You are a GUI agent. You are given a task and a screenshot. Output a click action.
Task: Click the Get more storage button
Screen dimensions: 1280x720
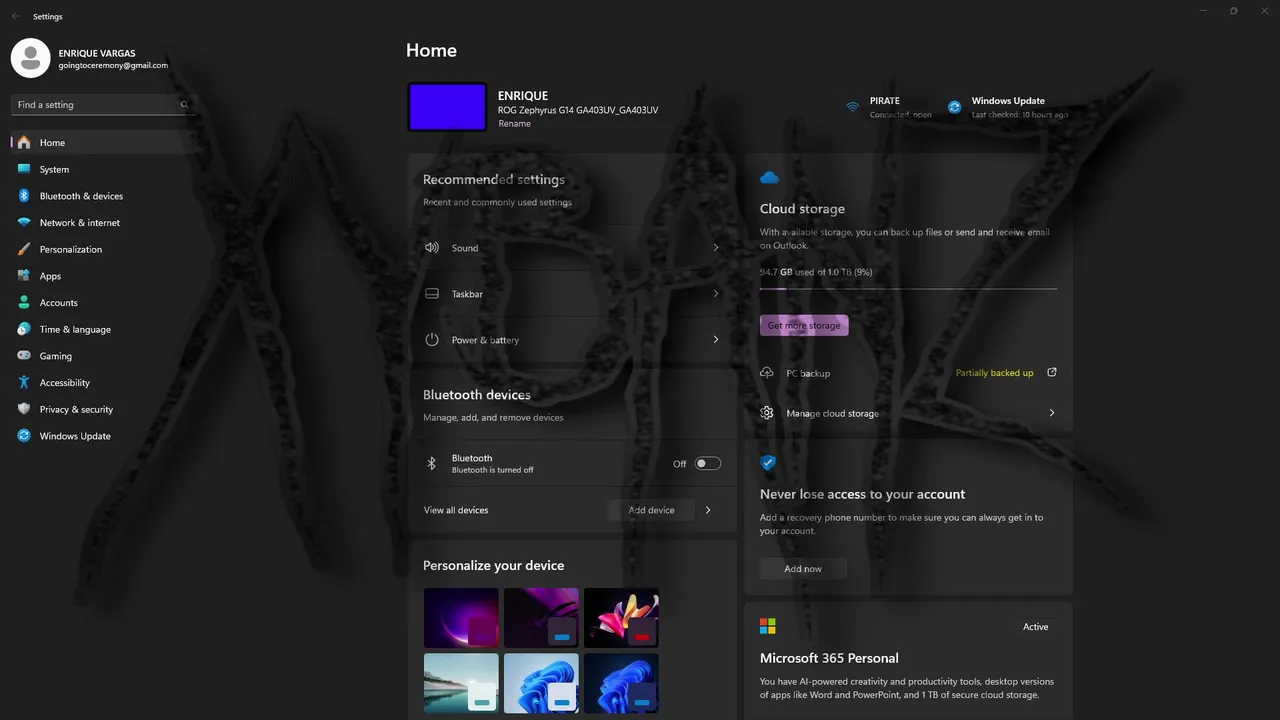click(804, 326)
